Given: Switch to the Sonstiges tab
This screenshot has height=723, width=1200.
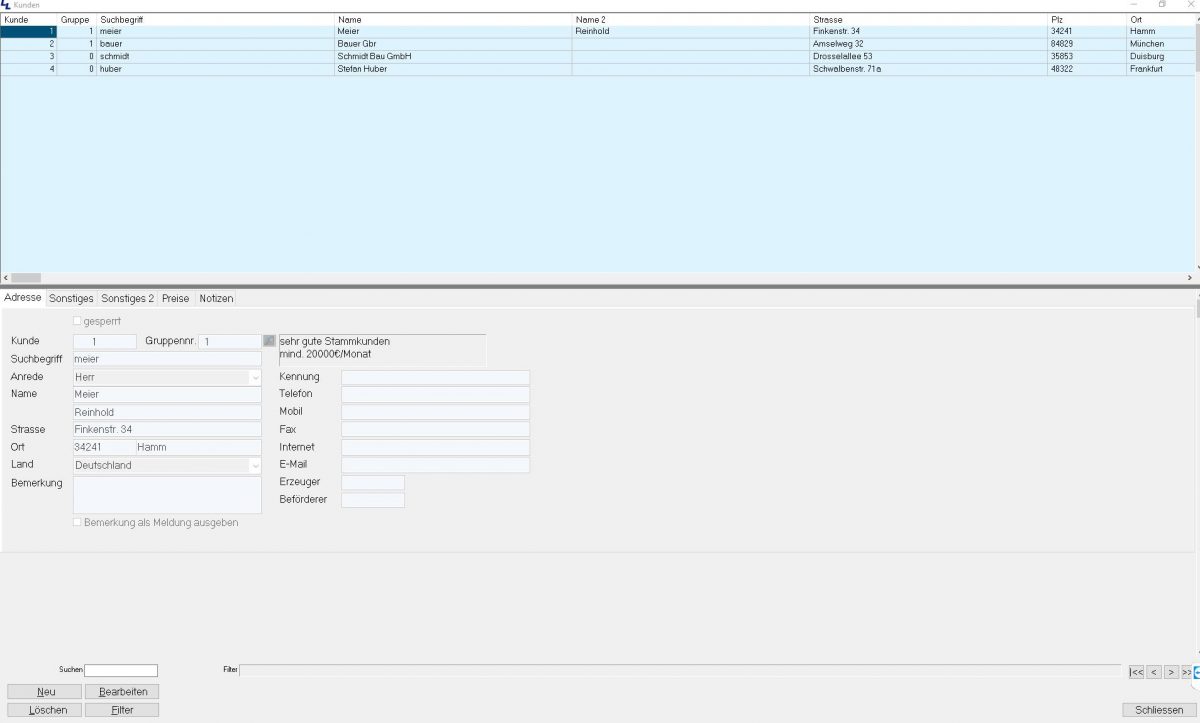Looking at the screenshot, I should point(71,298).
